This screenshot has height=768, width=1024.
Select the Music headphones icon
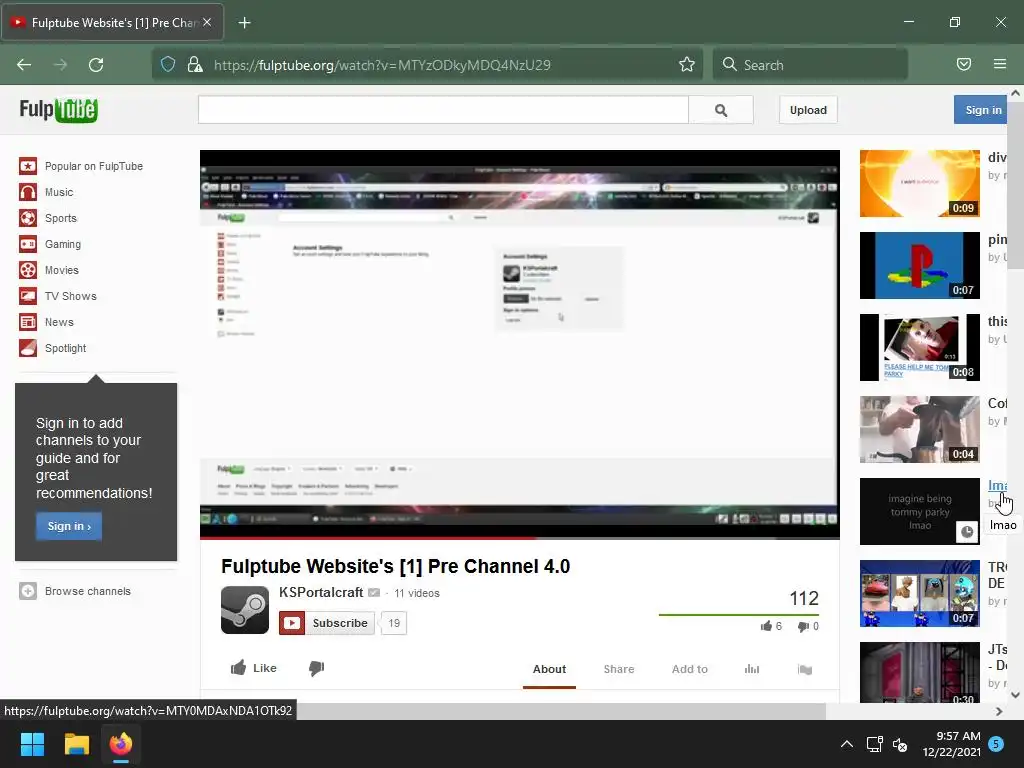[x=28, y=192]
